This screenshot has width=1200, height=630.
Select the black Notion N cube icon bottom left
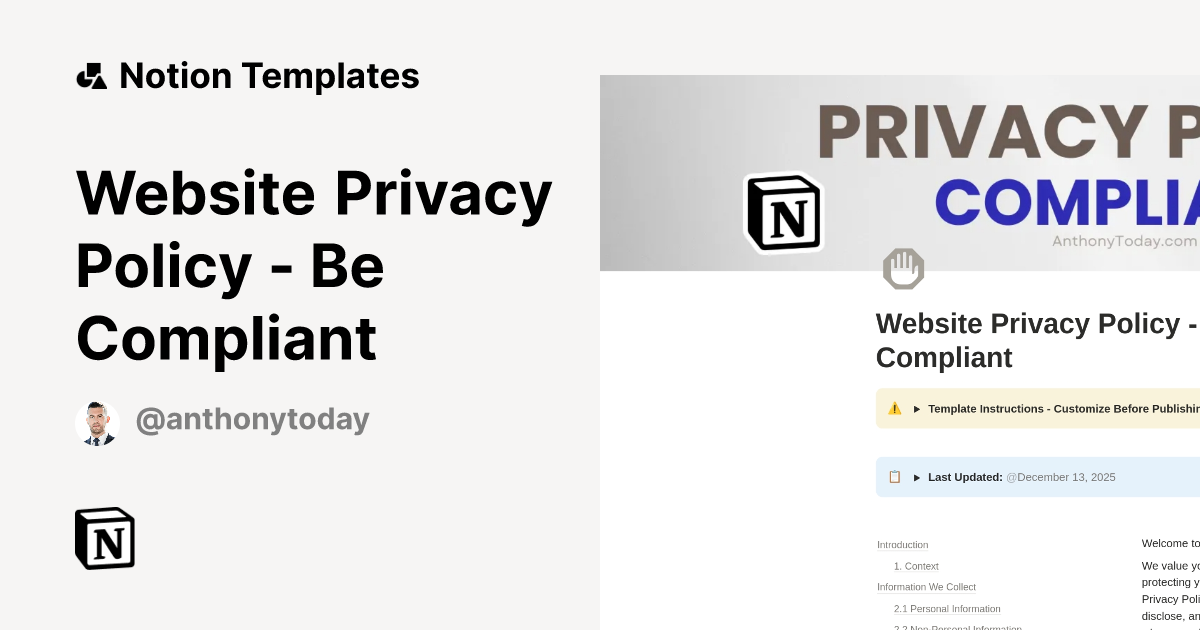click(x=104, y=538)
